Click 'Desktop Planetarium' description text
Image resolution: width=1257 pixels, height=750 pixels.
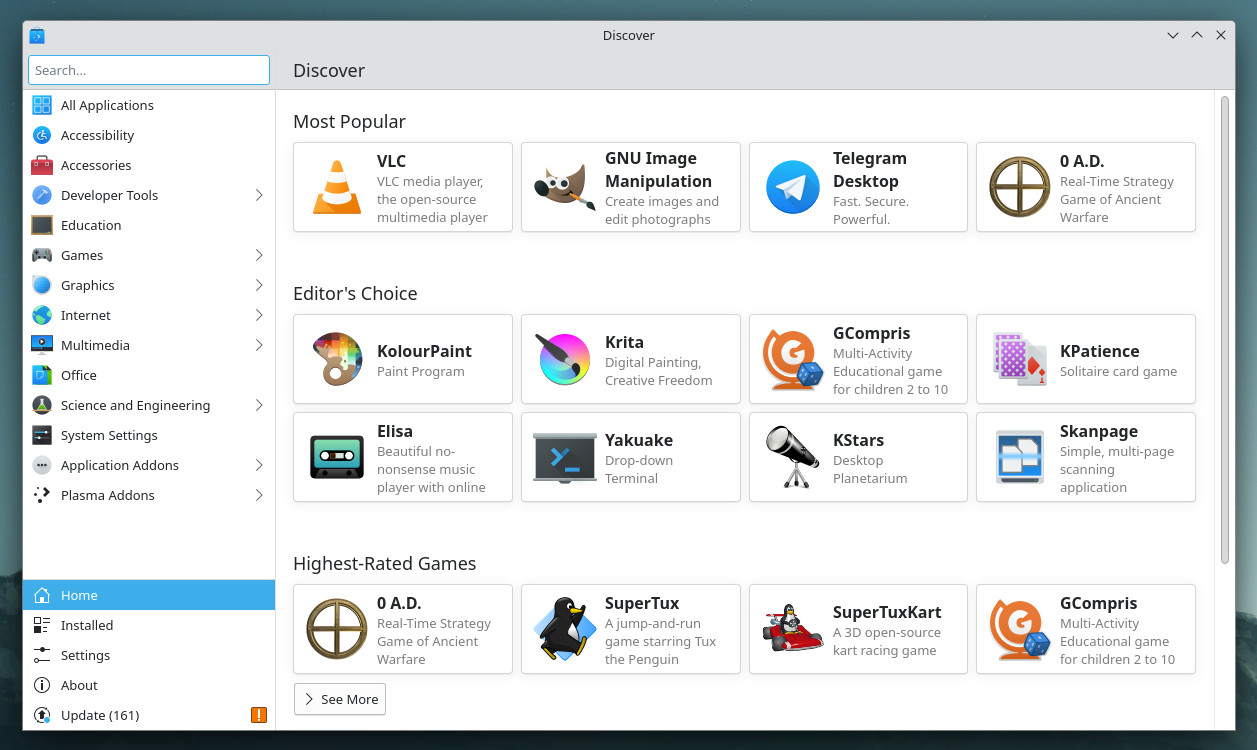[x=870, y=469]
